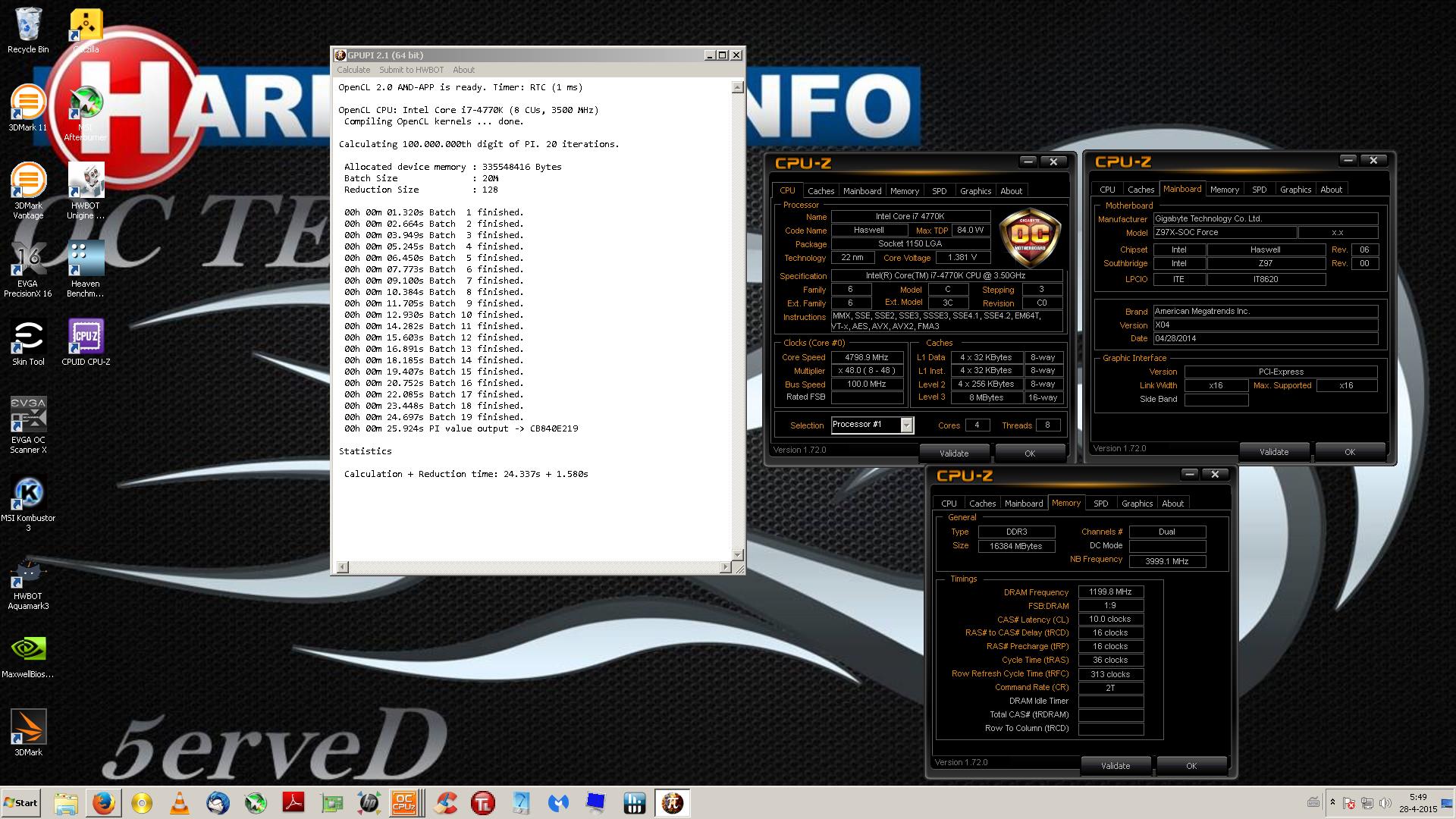Viewport: 1456px width, 819px height.
Task: Click Validate in the CPU-Z processor window
Action: tap(954, 453)
